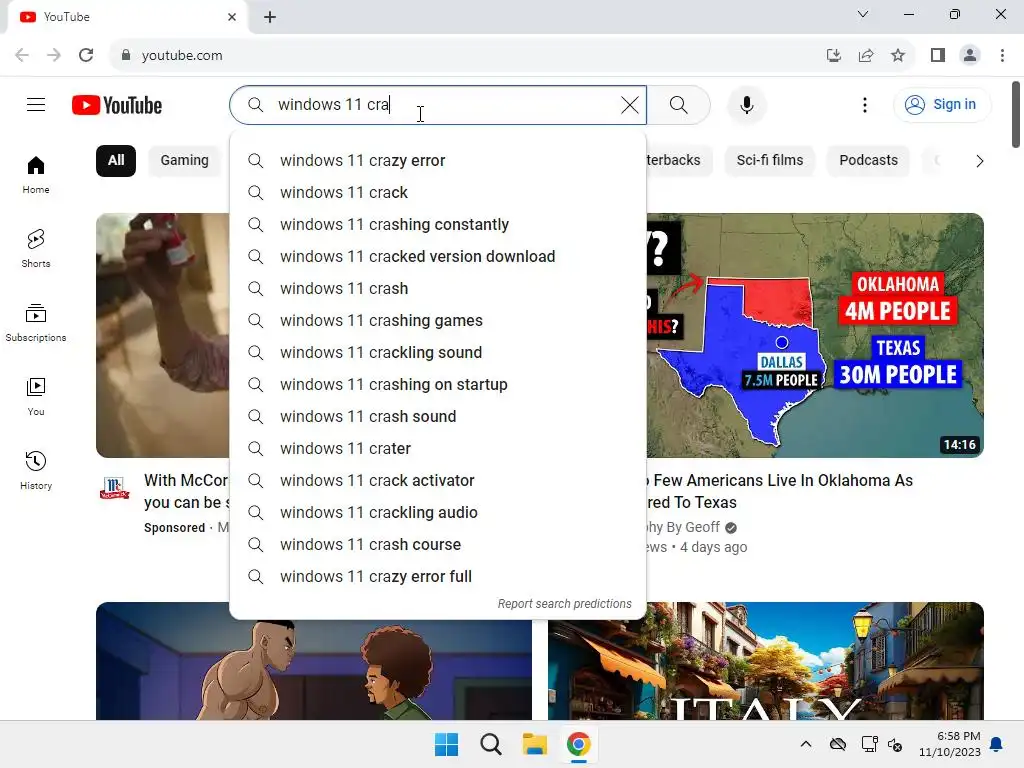
Task: Open Windows taskbar Search
Action: click(490, 744)
